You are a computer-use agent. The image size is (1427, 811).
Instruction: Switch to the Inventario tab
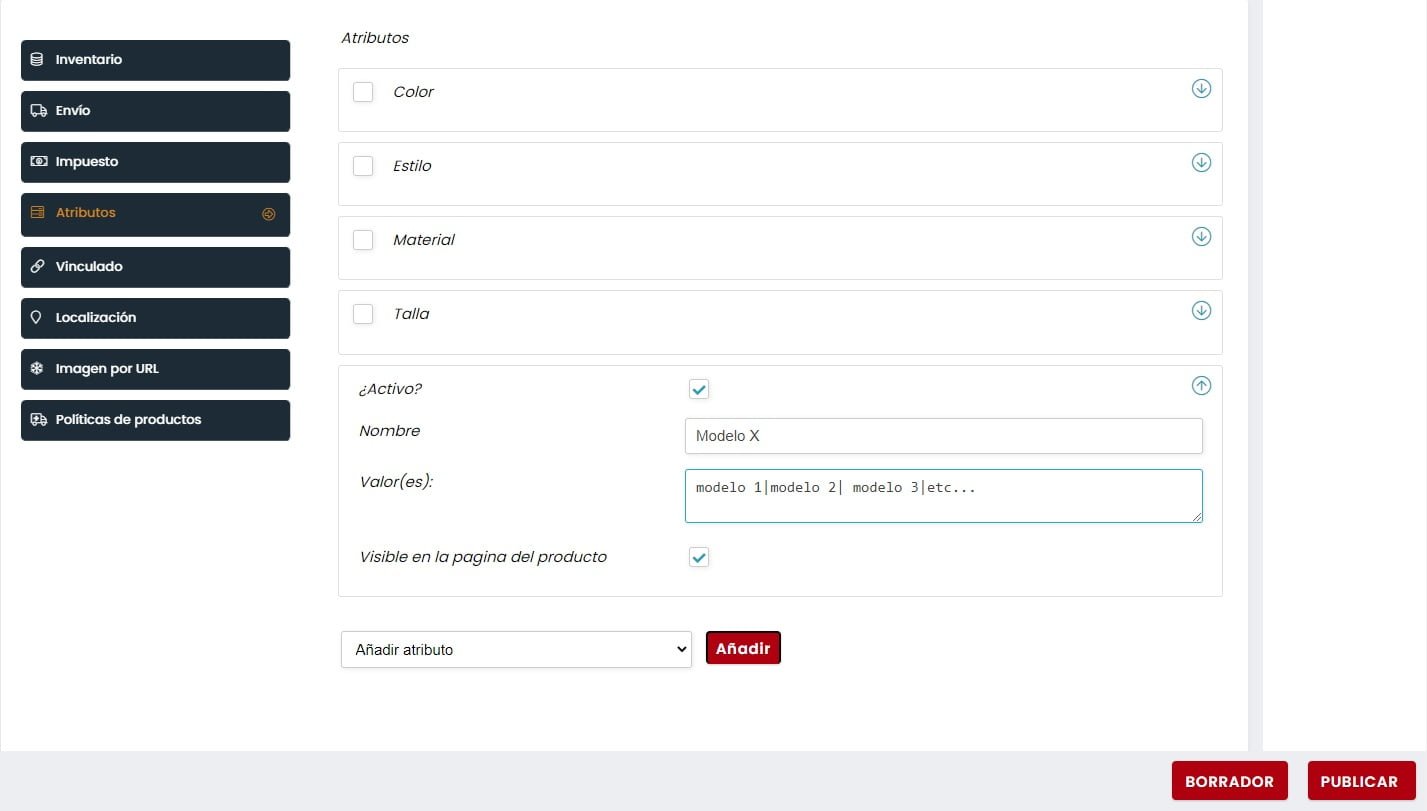click(x=155, y=60)
